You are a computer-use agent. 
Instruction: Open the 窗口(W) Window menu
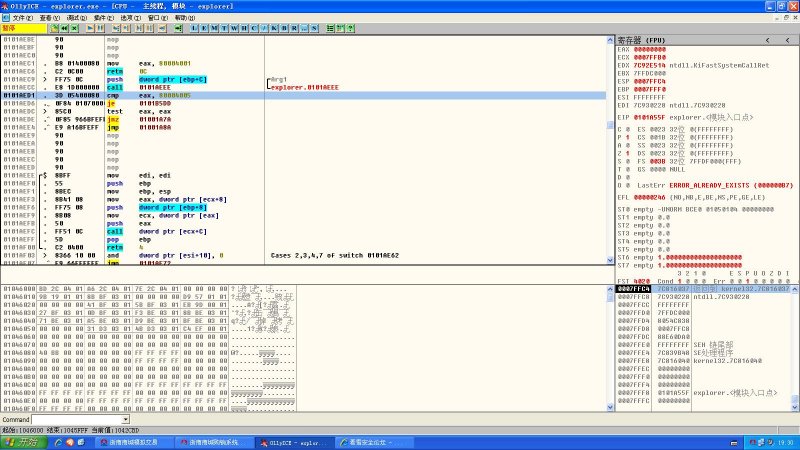pos(158,18)
